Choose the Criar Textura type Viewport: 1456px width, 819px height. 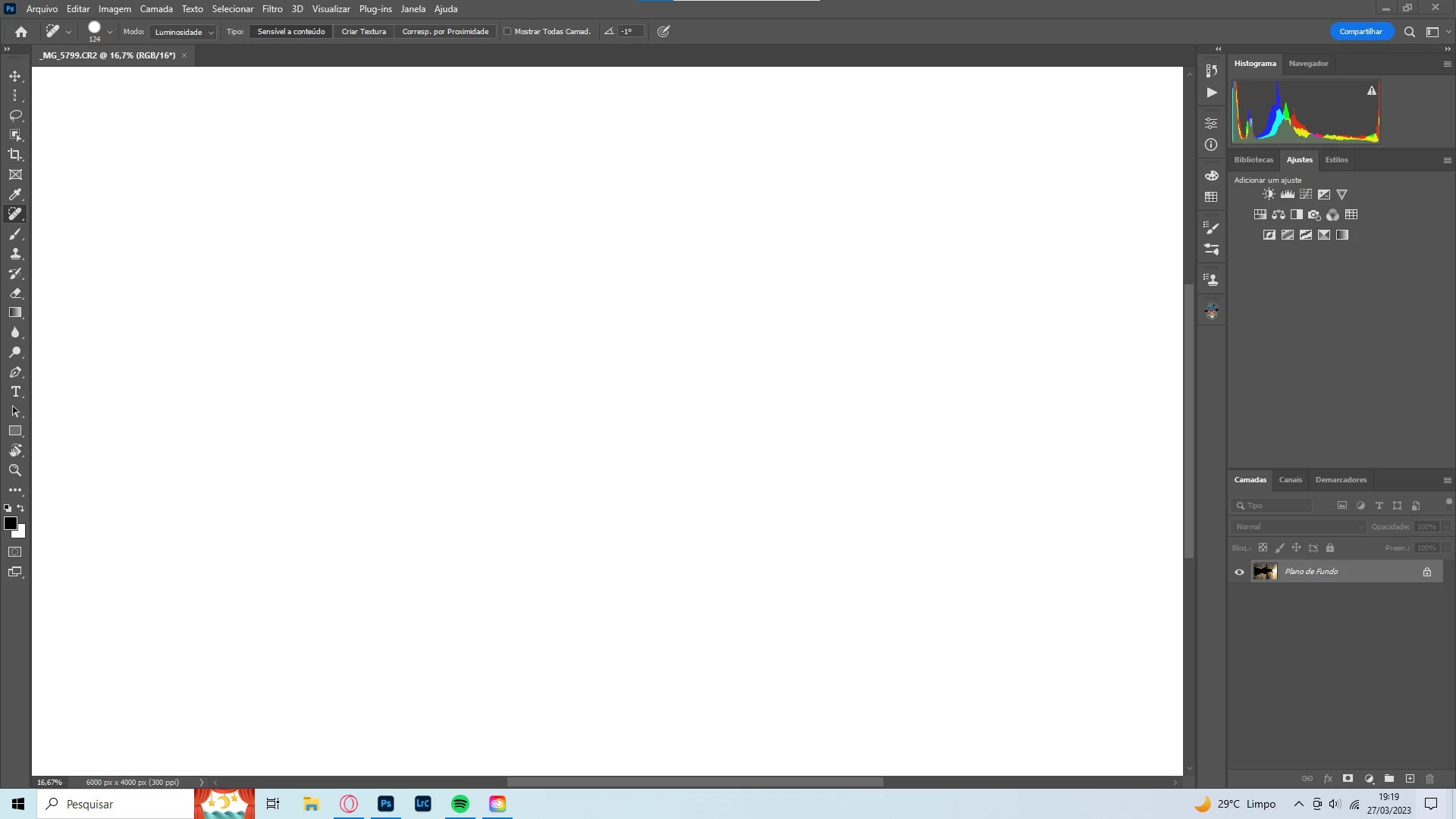[x=363, y=32]
